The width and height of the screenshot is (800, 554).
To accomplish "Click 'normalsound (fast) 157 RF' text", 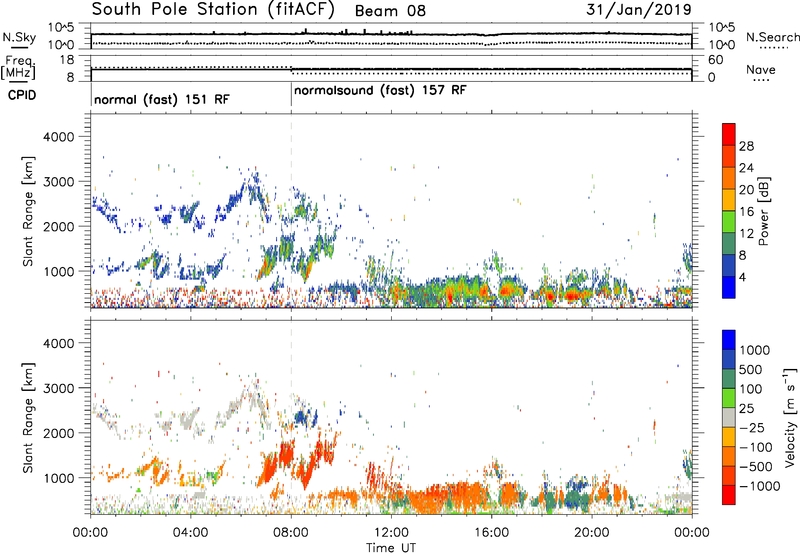I will click(380, 91).
